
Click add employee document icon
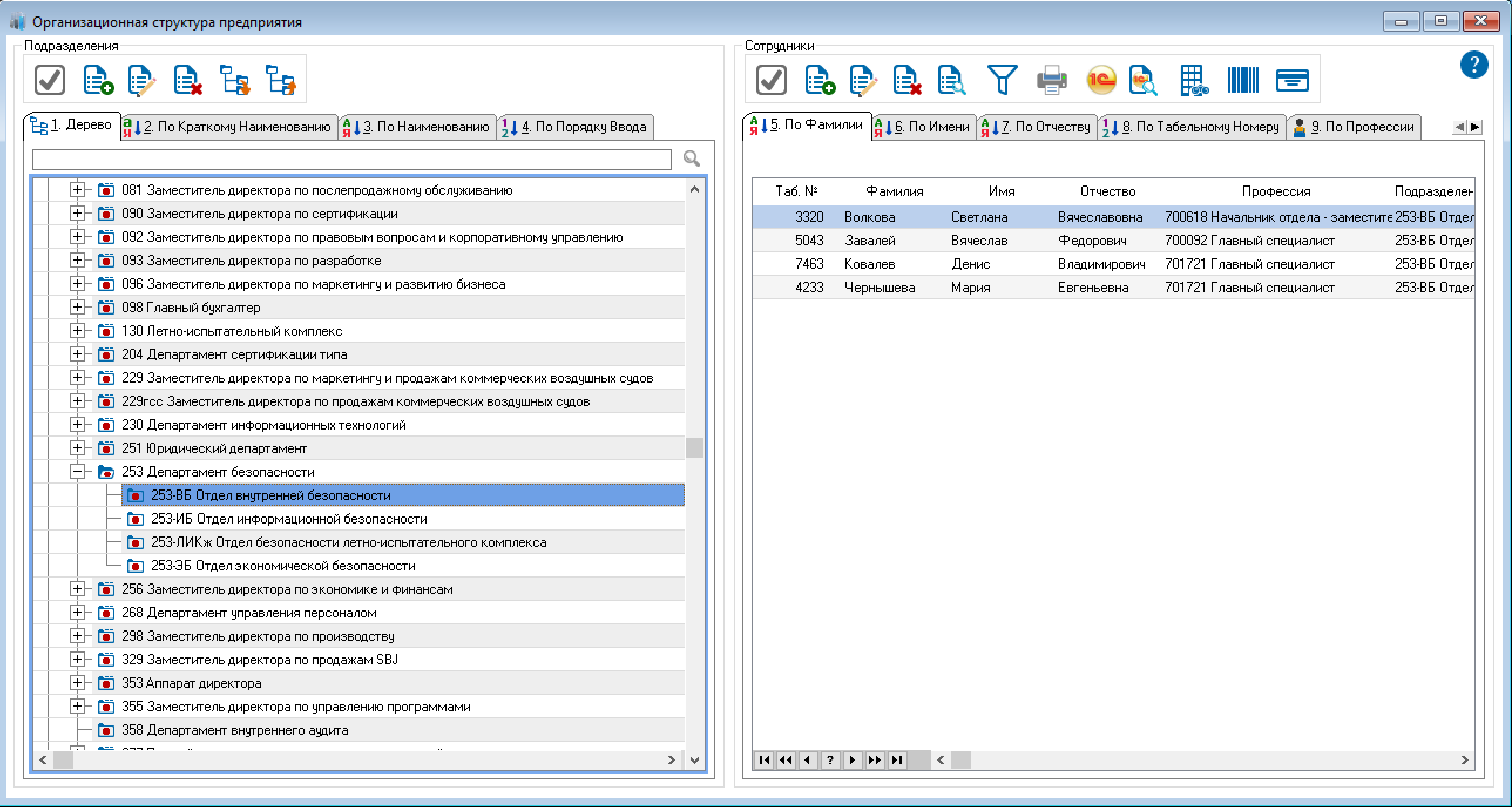(x=819, y=80)
